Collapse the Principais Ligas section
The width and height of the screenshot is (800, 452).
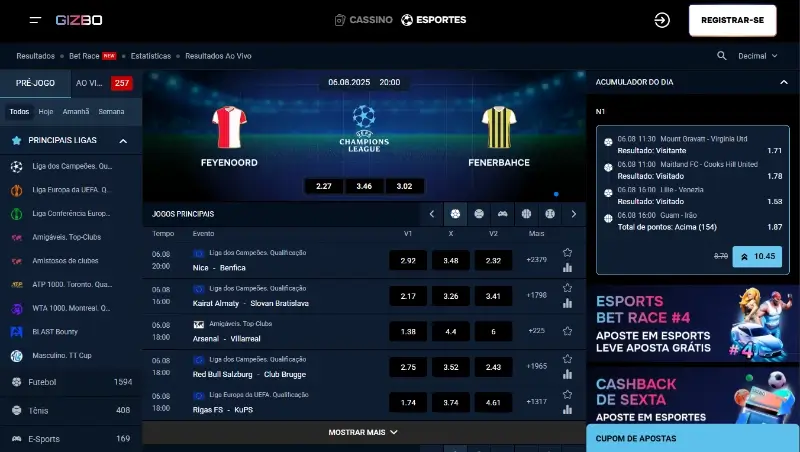[x=123, y=141]
